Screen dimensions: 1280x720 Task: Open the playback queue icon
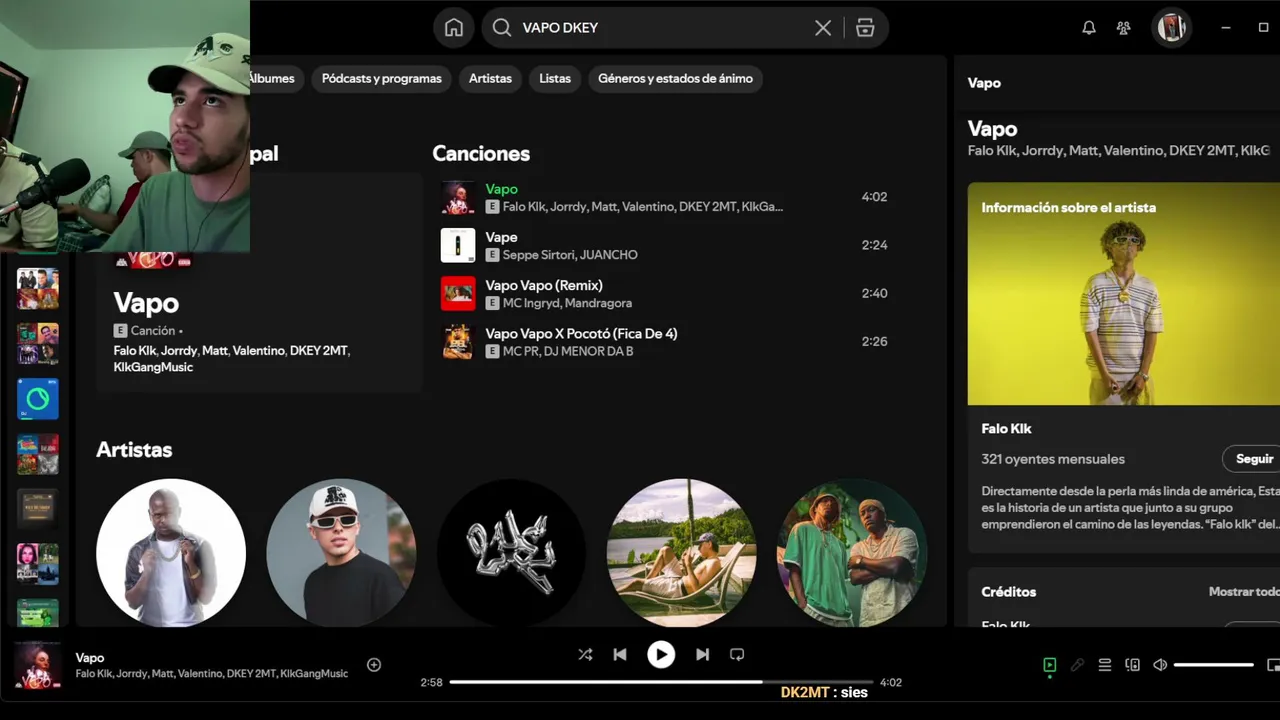[x=1105, y=664]
